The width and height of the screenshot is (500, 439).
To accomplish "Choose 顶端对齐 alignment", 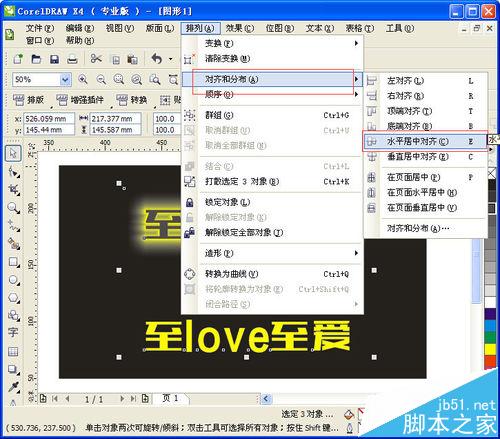I will click(425, 111).
